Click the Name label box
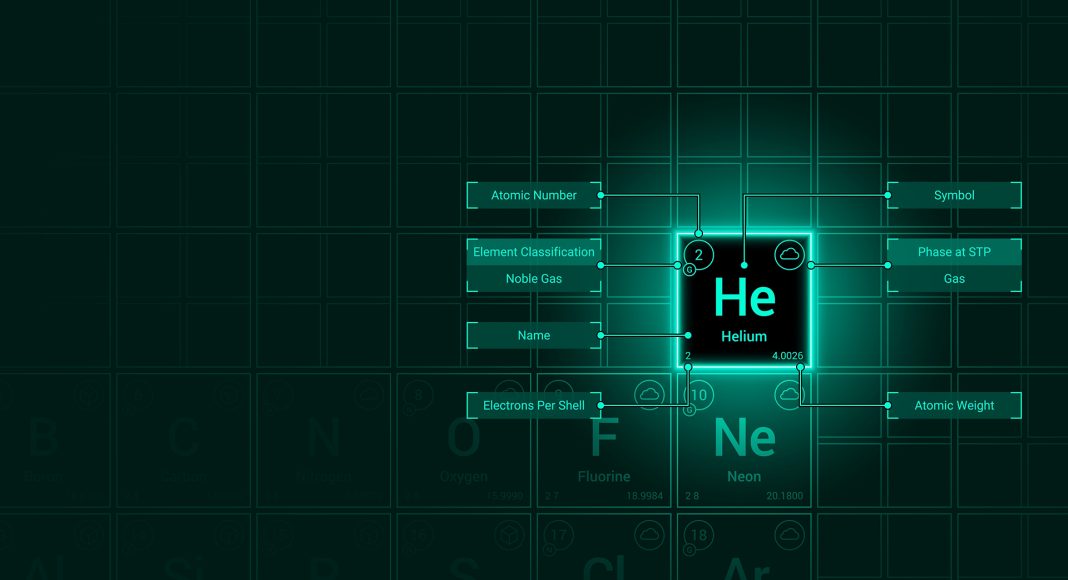This screenshot has width=1068, height=580. [534, 335]
